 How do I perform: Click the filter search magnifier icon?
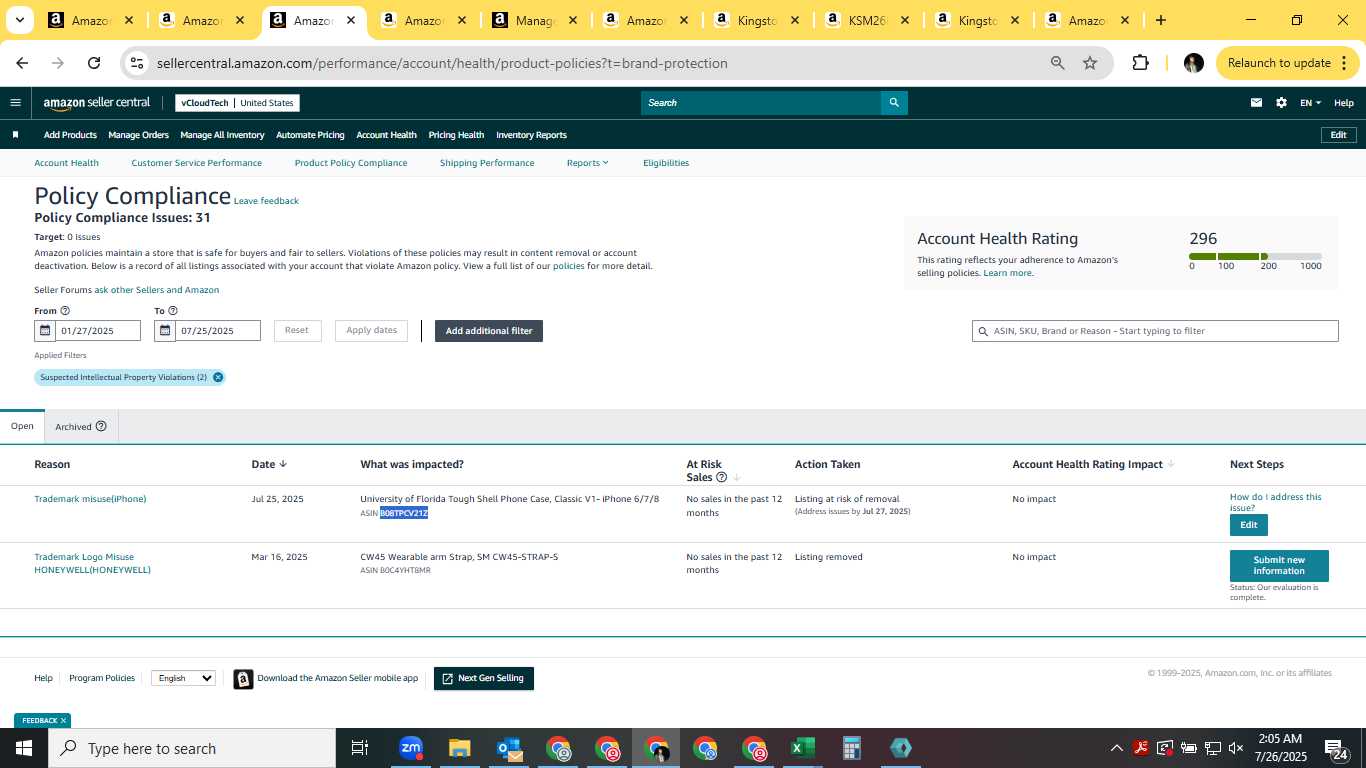click(x=983, y=331)
